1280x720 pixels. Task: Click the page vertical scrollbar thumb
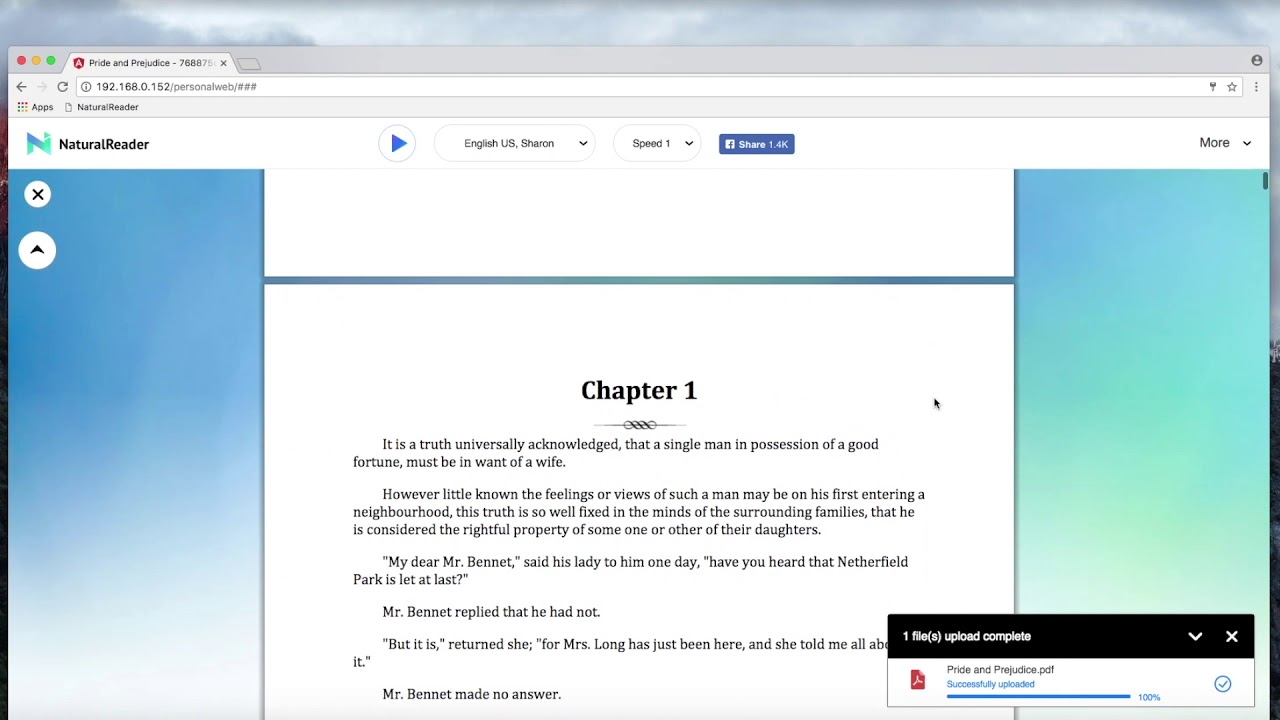point(1265,181)
